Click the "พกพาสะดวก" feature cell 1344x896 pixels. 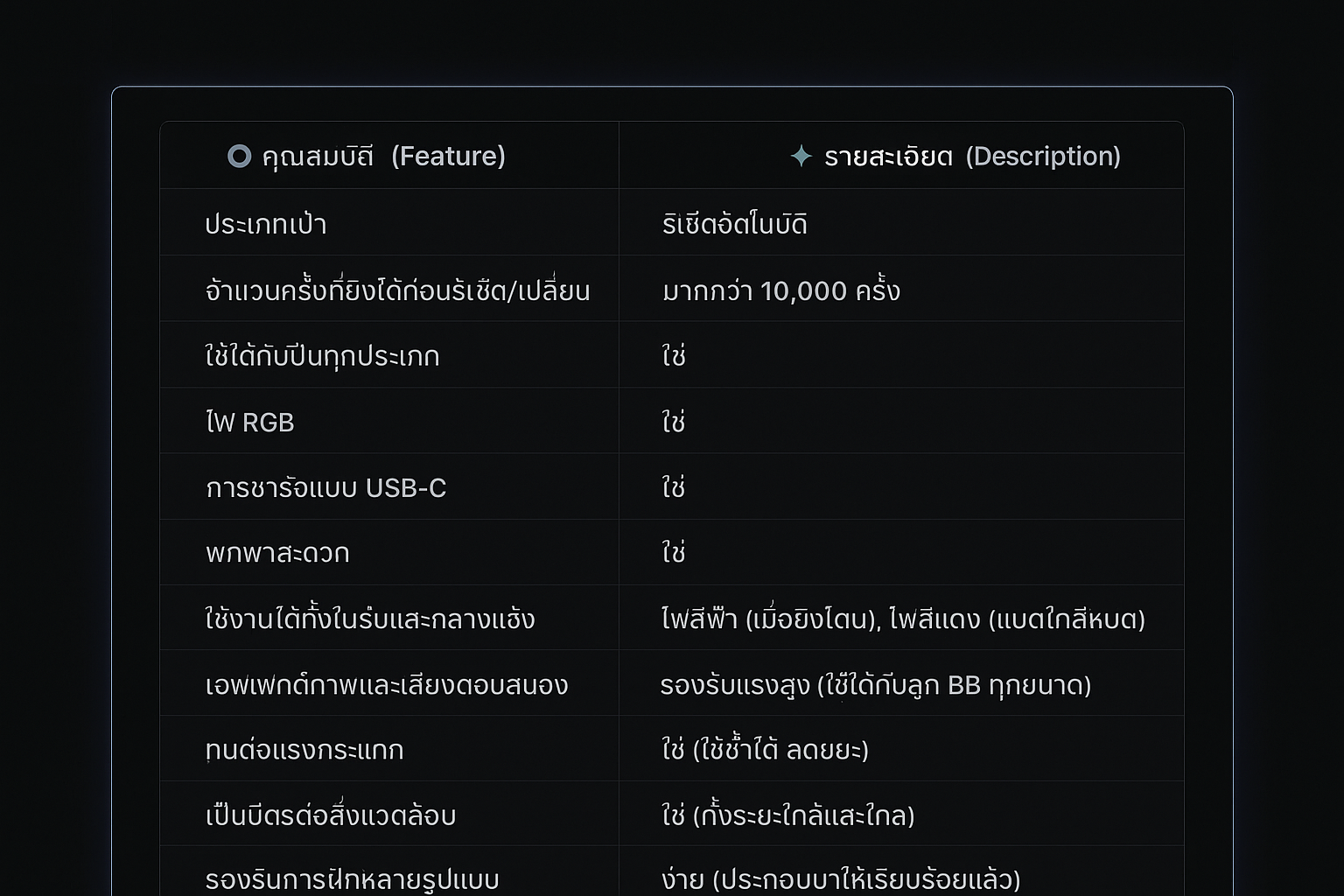click(x=277, y=553)
